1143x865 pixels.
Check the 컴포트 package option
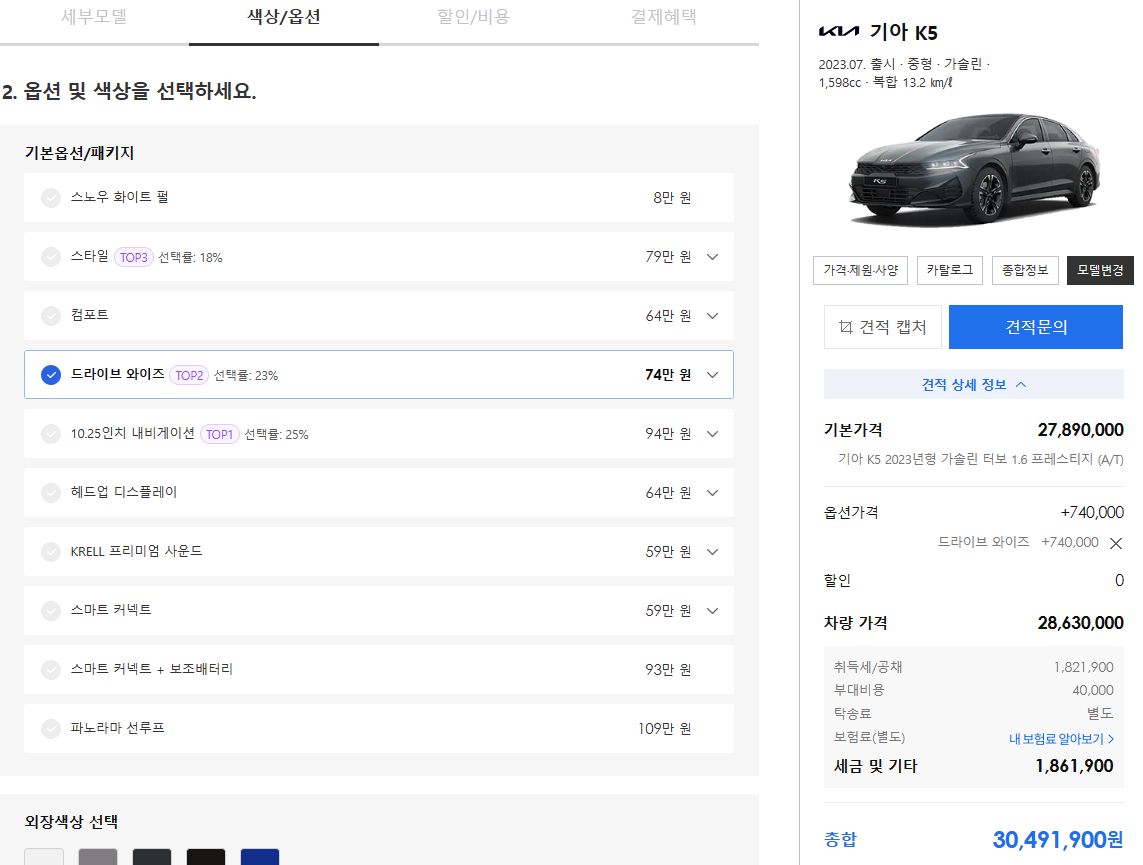tap(50, 316)
